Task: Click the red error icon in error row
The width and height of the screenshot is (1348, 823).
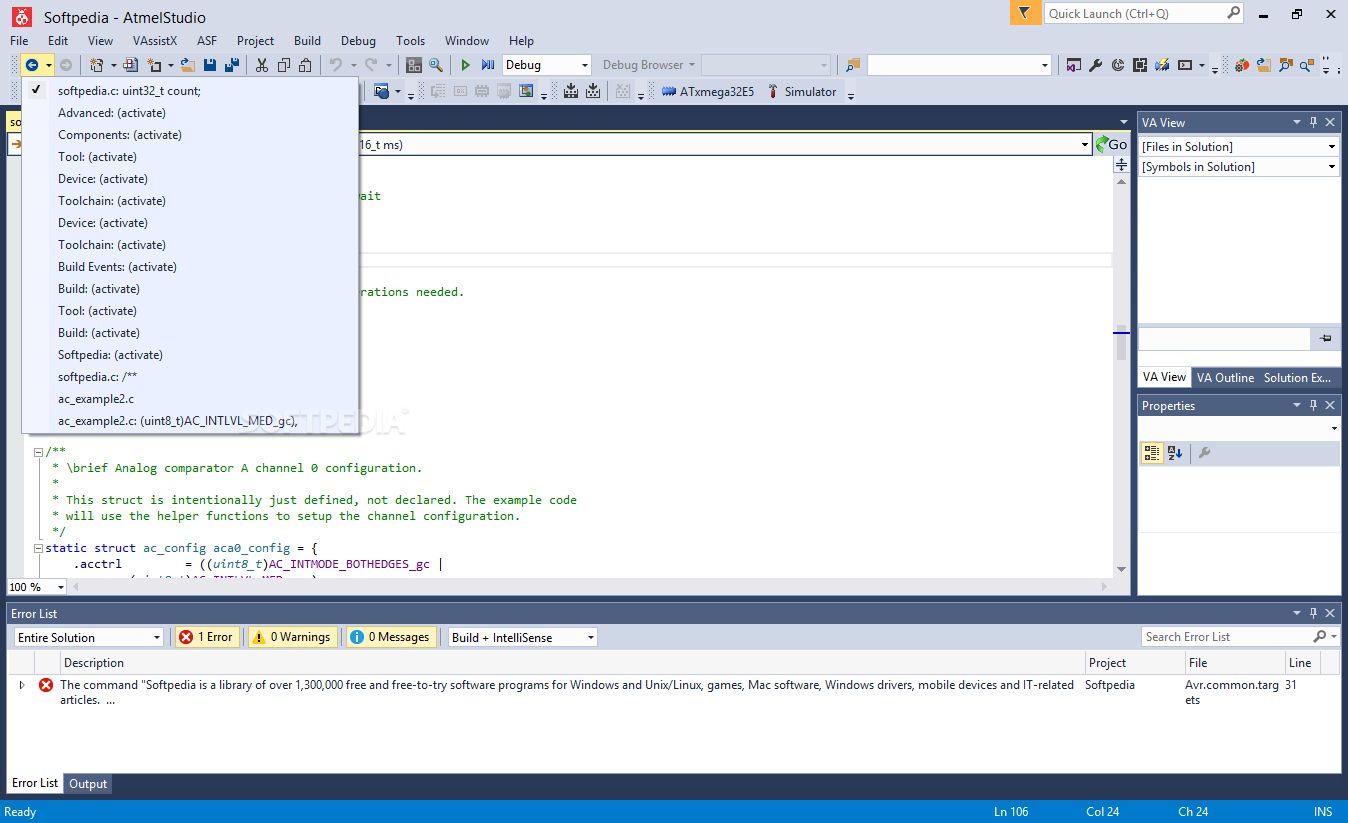Action: coord(46,685)
